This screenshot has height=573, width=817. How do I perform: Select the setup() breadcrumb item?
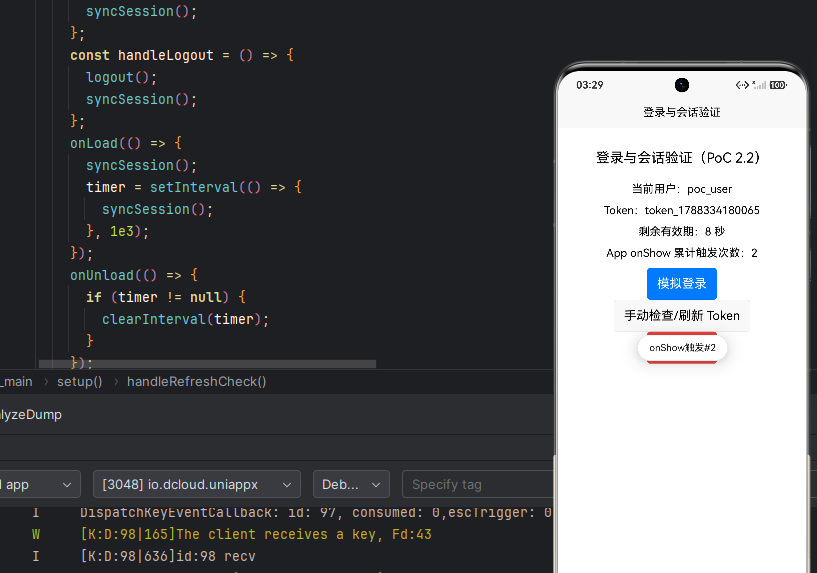pyautogui.click(x=80, y=382)
